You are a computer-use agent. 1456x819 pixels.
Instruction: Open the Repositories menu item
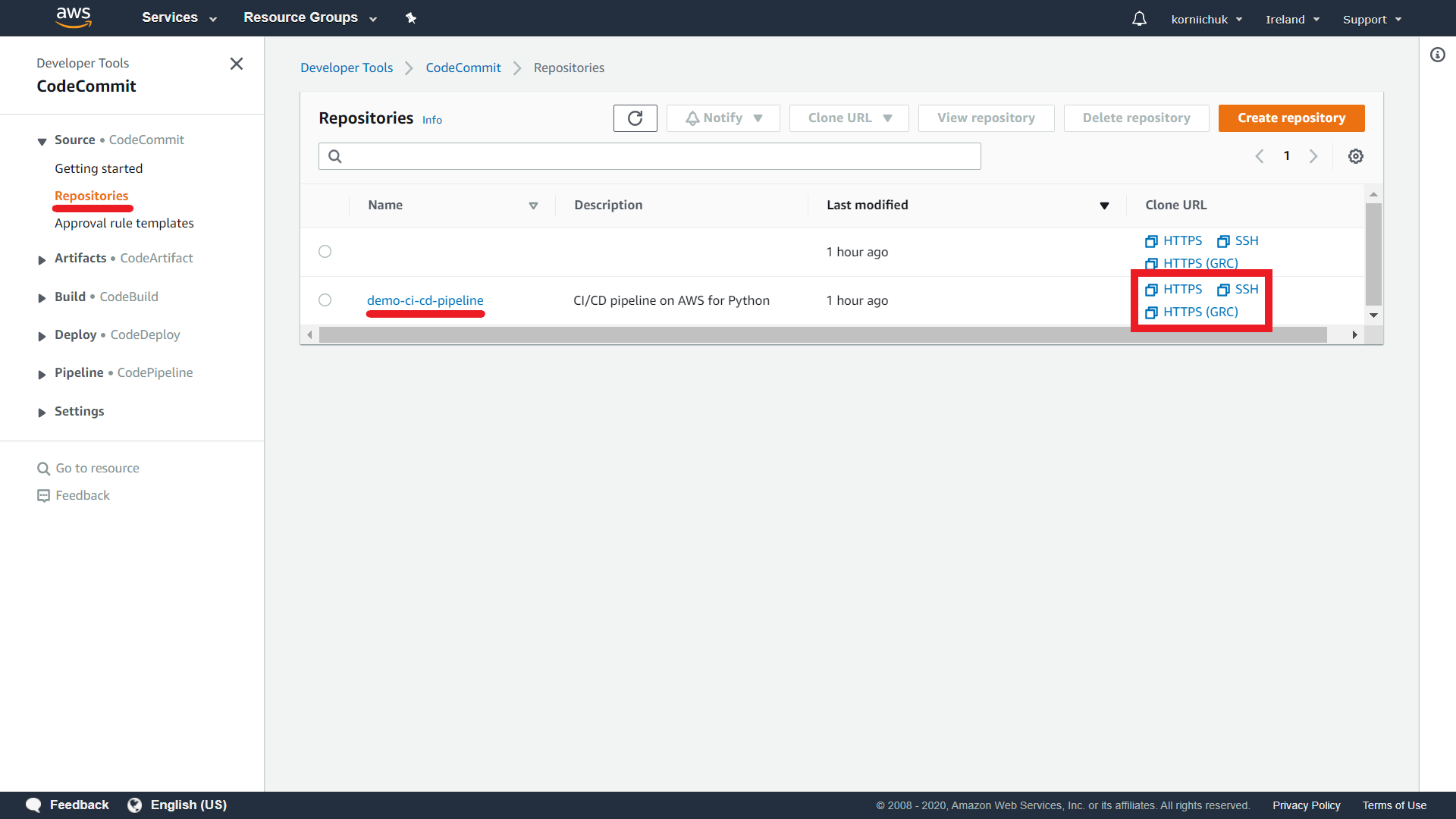click(91, 195)
